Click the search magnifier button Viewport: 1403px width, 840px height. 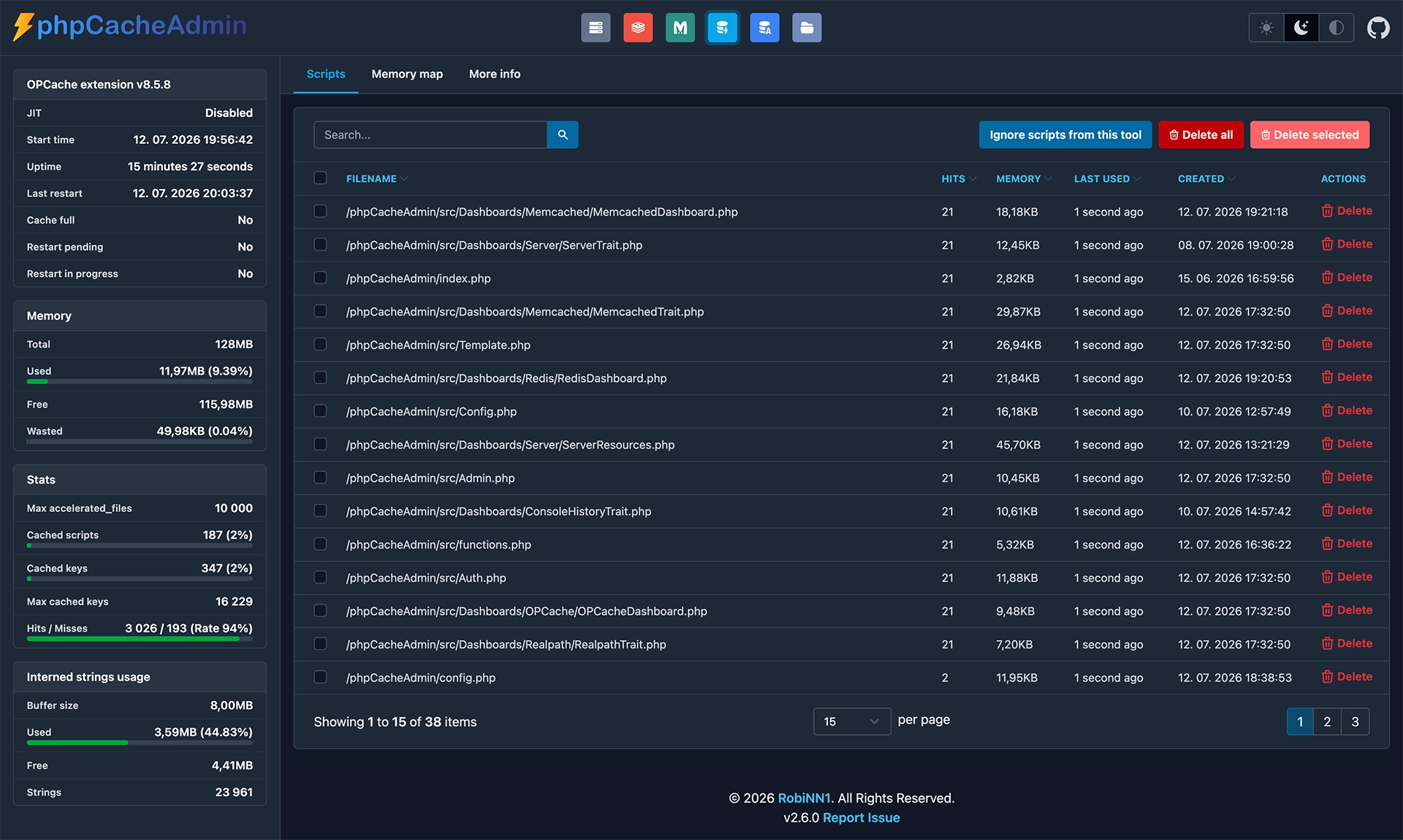(563, 134)
